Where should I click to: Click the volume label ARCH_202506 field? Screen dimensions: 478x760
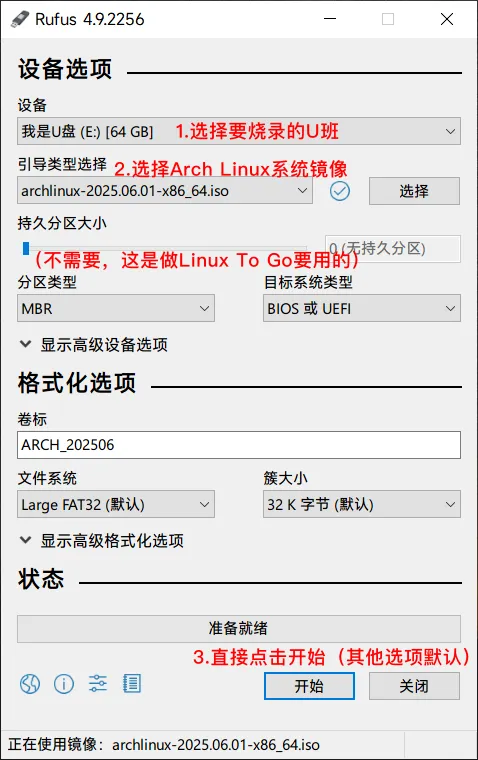pyautogui.click(x=239, y=444)
